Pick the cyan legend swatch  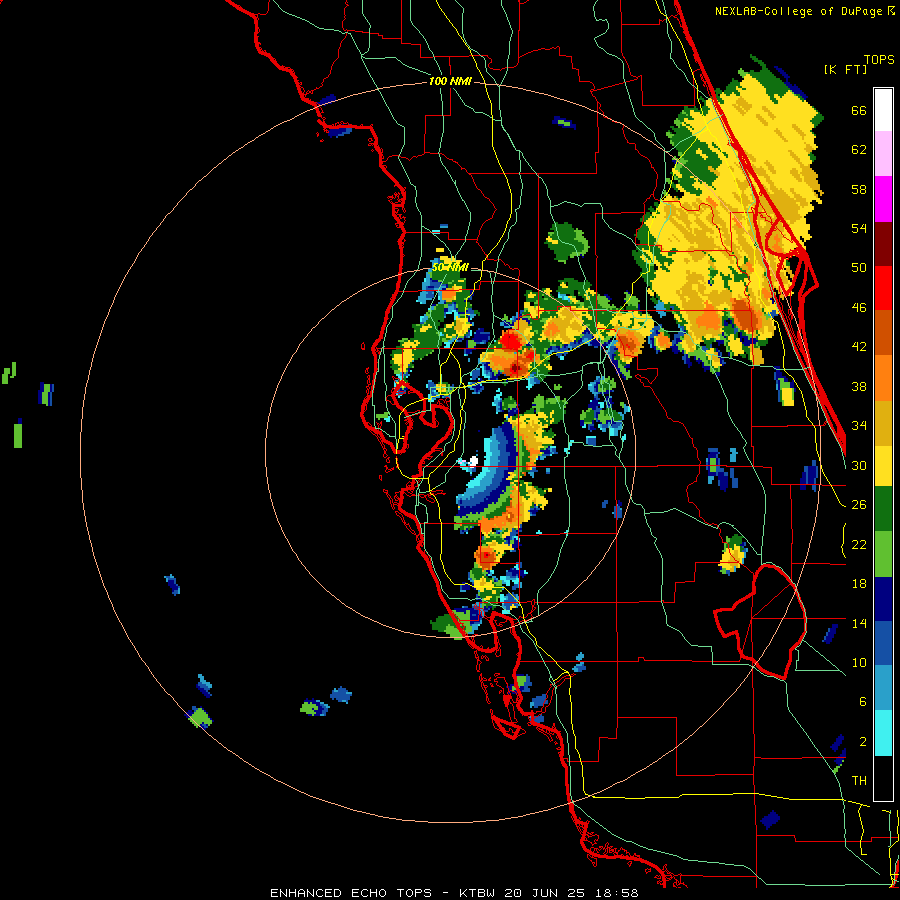[883, 734]
